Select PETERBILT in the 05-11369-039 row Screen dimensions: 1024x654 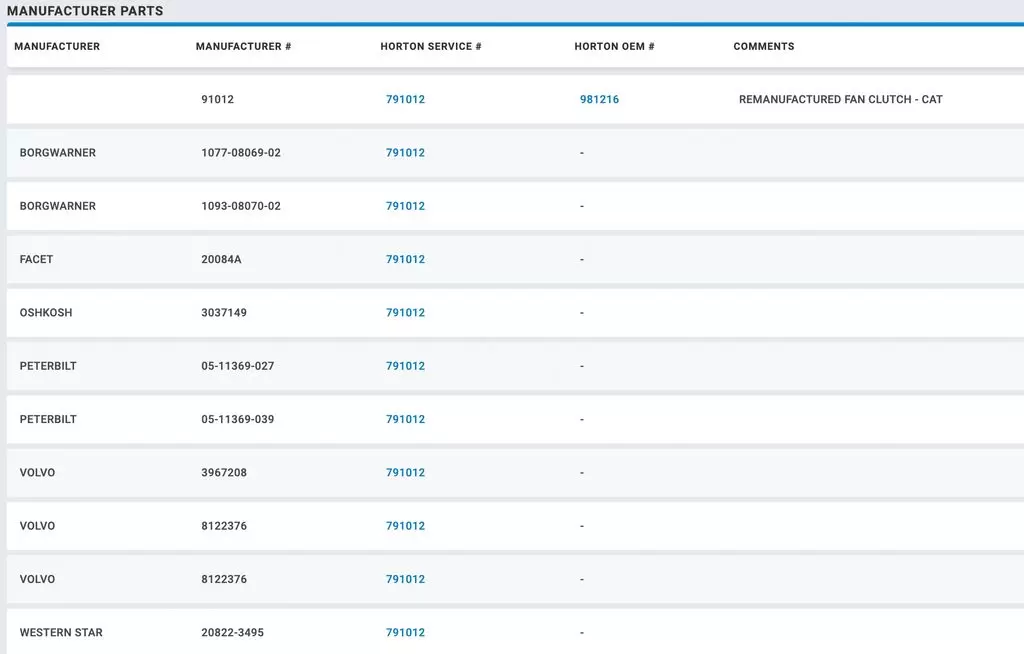pos(48,419)
